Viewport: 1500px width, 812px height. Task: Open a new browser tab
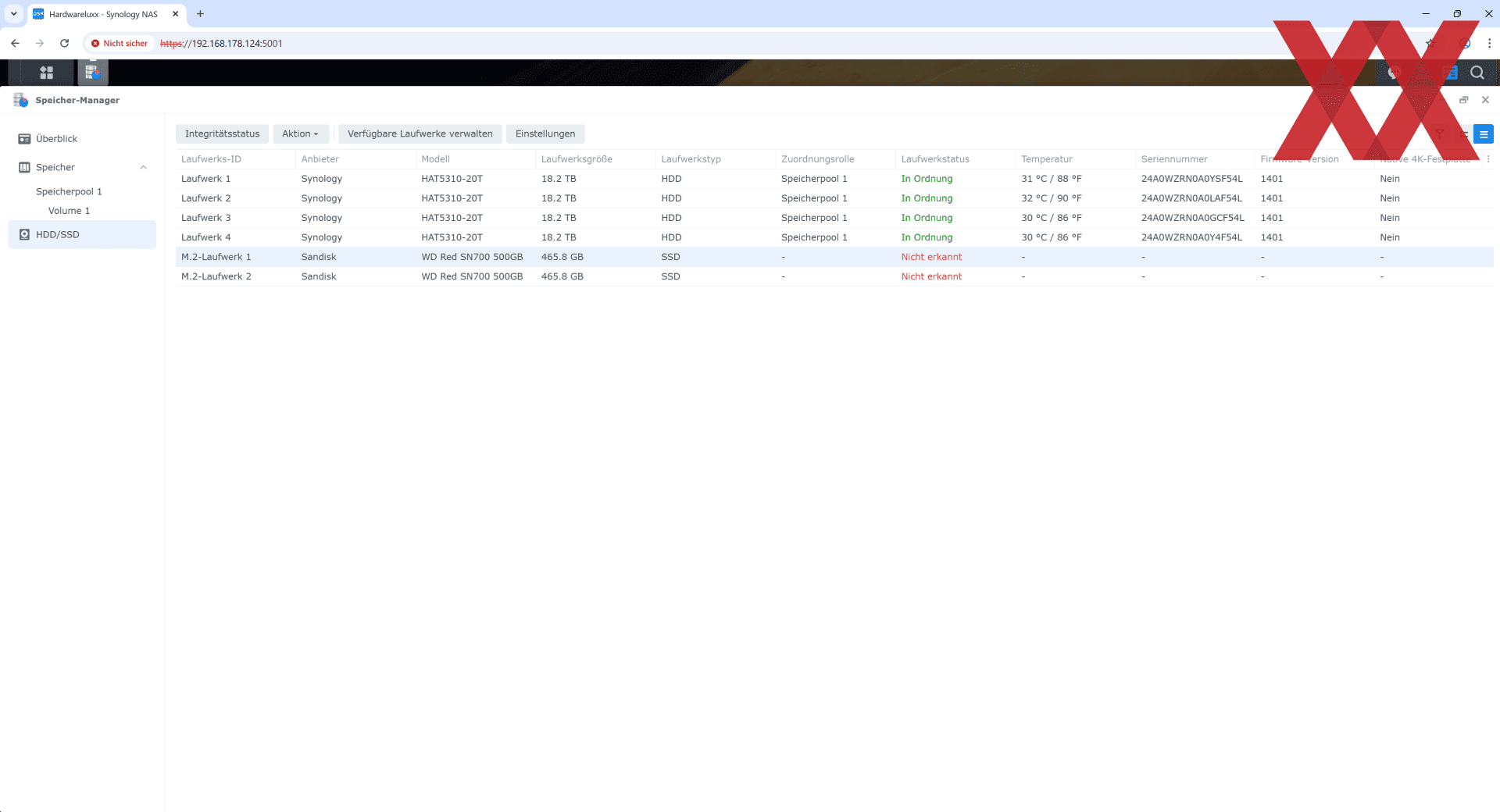coord(200,14)
